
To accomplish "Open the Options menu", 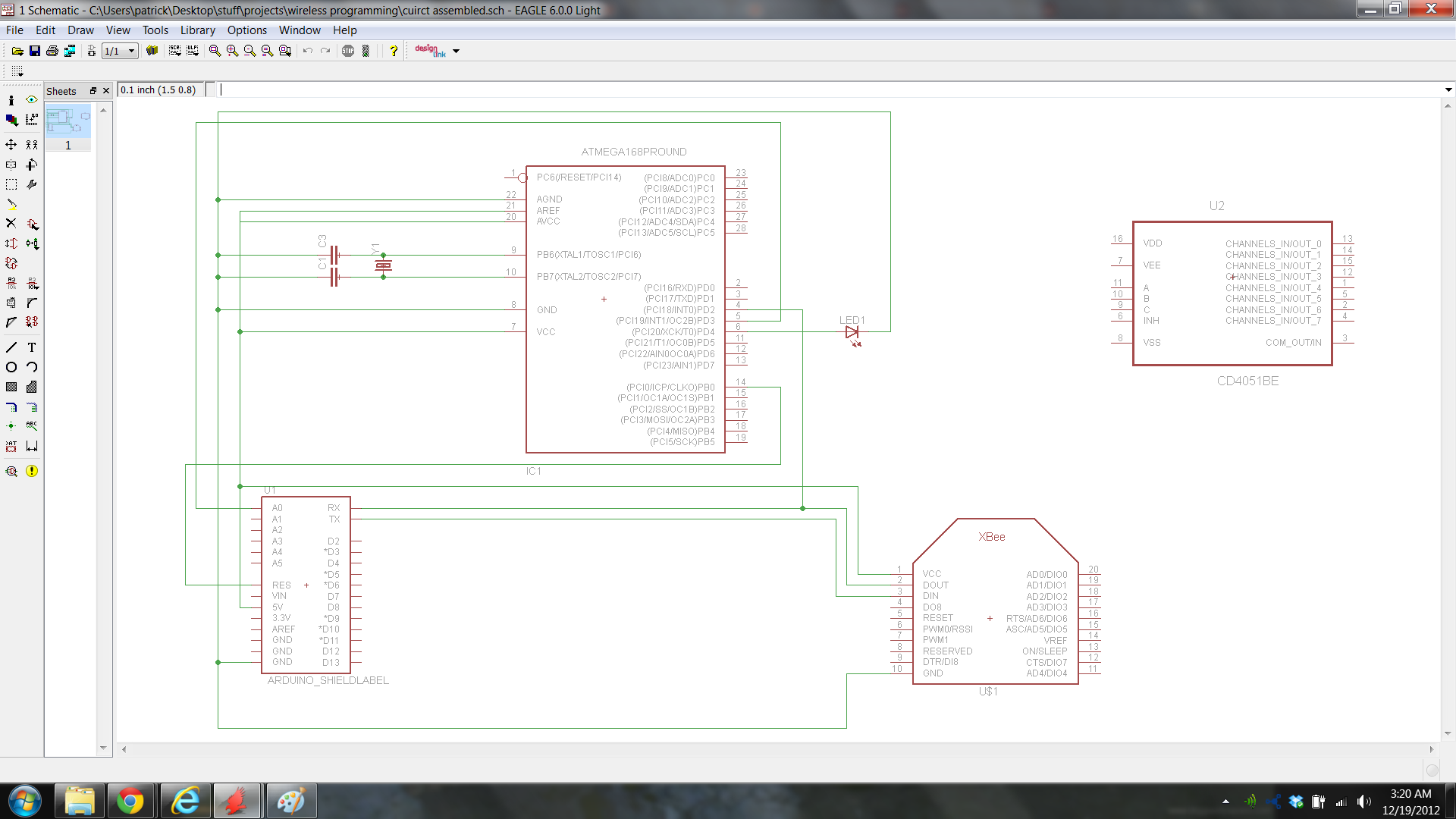I will coord(247,30).
